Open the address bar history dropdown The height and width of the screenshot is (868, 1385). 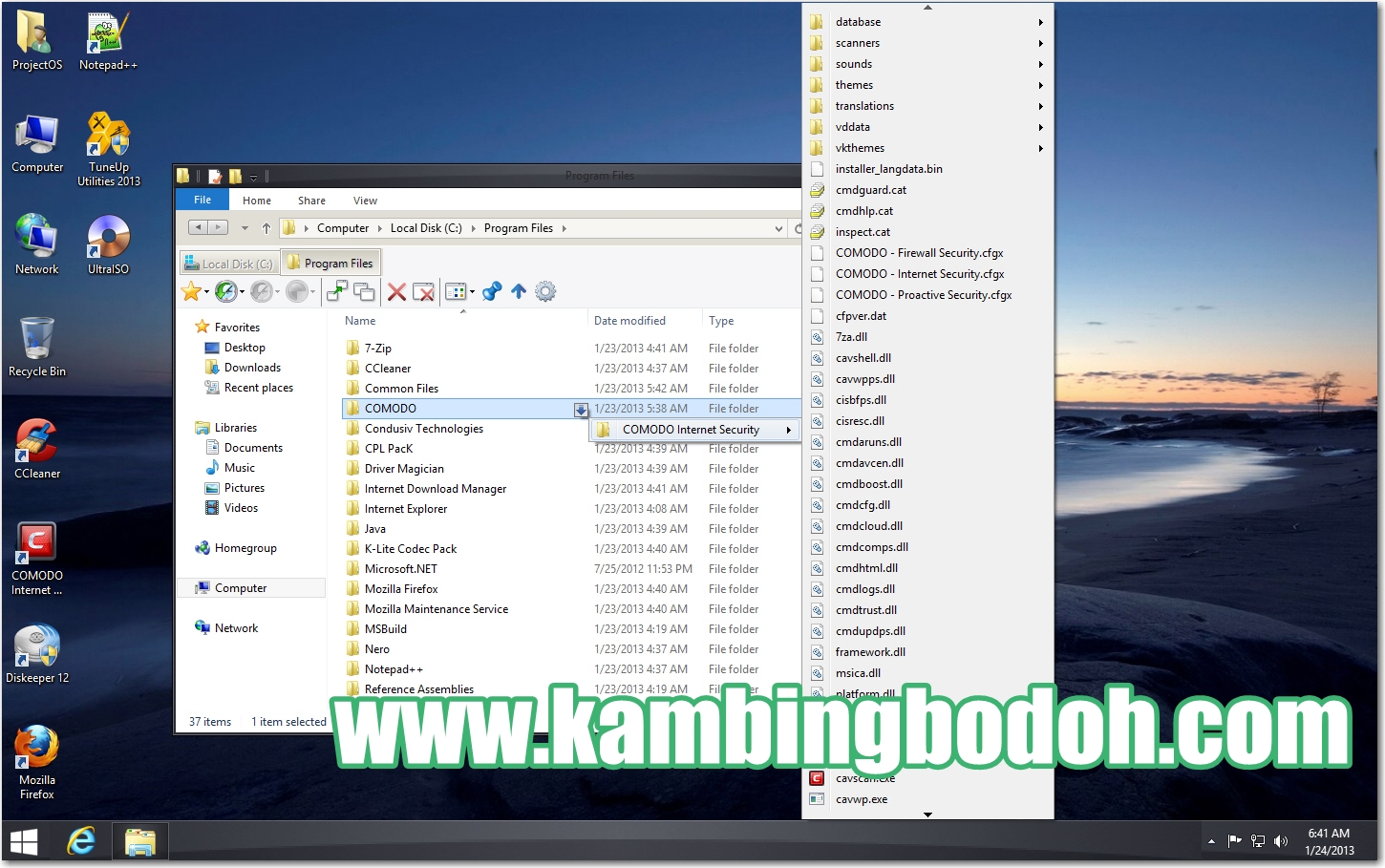[779, 228]
